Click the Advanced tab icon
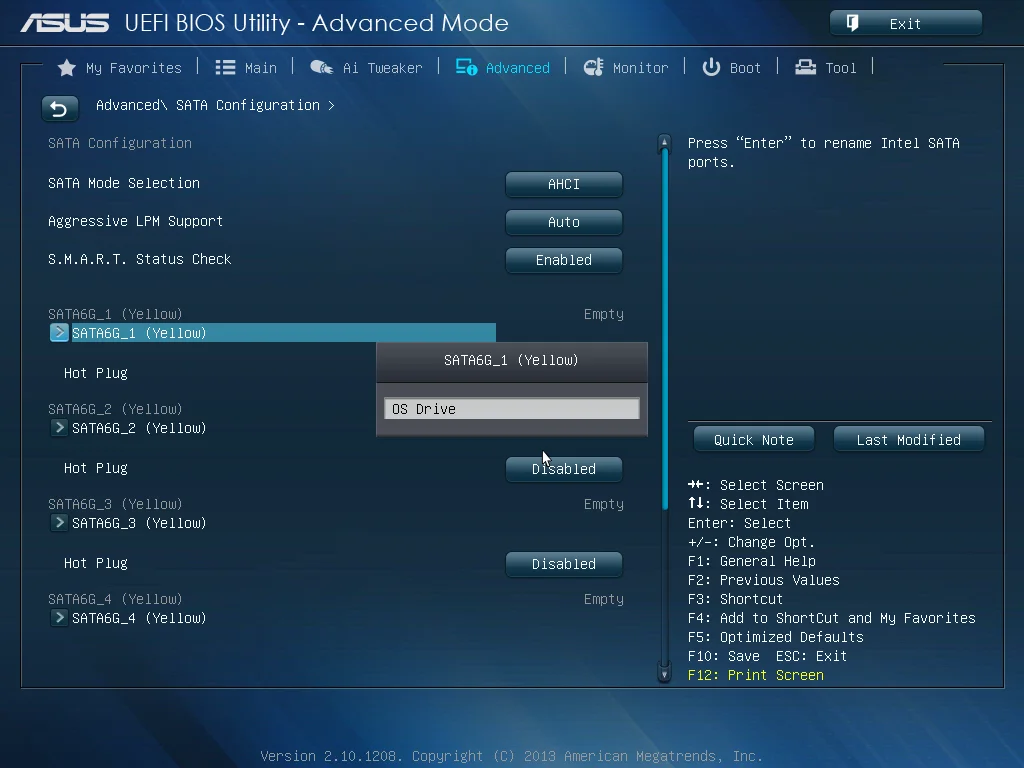1024x768 pixels. (x=466, y=67)
